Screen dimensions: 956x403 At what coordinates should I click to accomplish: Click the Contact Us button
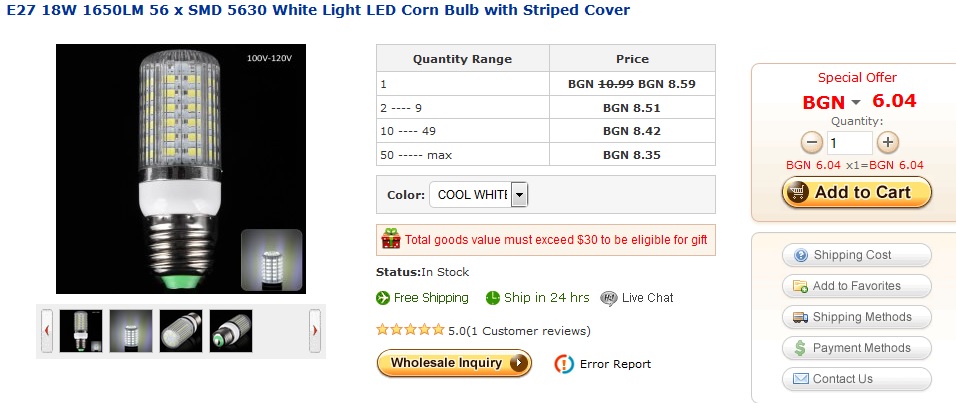tap(856, 379)
